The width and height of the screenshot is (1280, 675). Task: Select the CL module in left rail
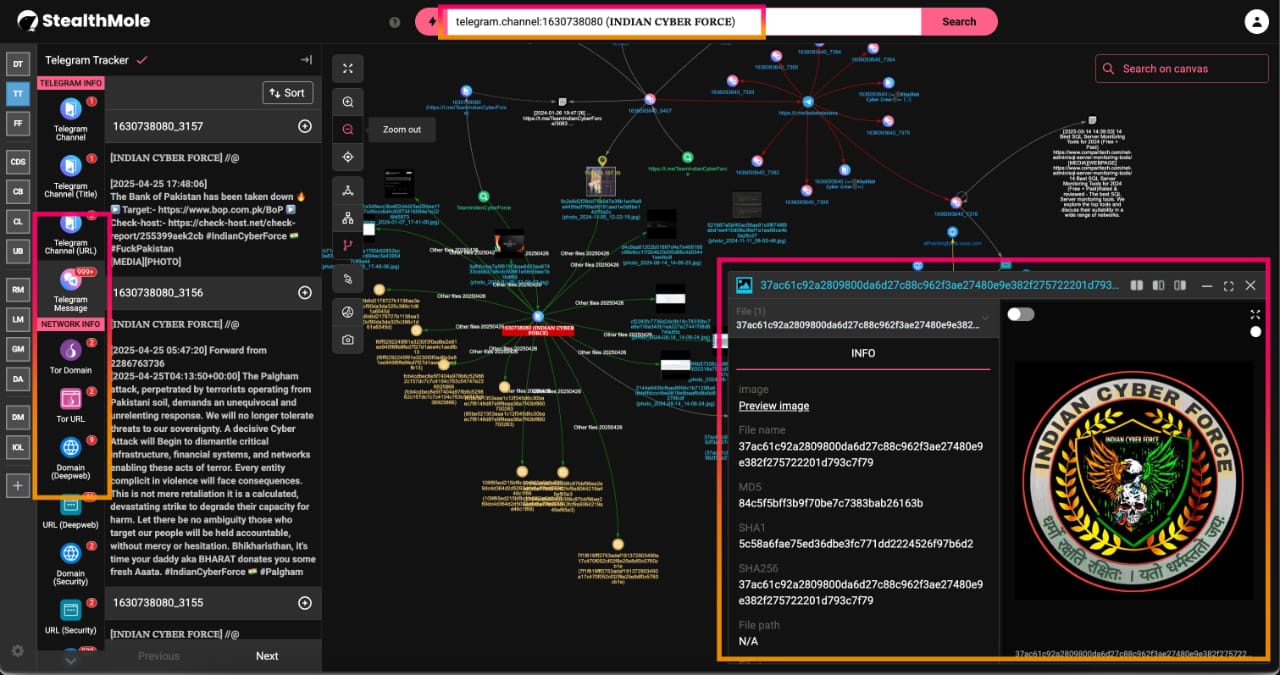pyautogui.click(x=18, y=220)
